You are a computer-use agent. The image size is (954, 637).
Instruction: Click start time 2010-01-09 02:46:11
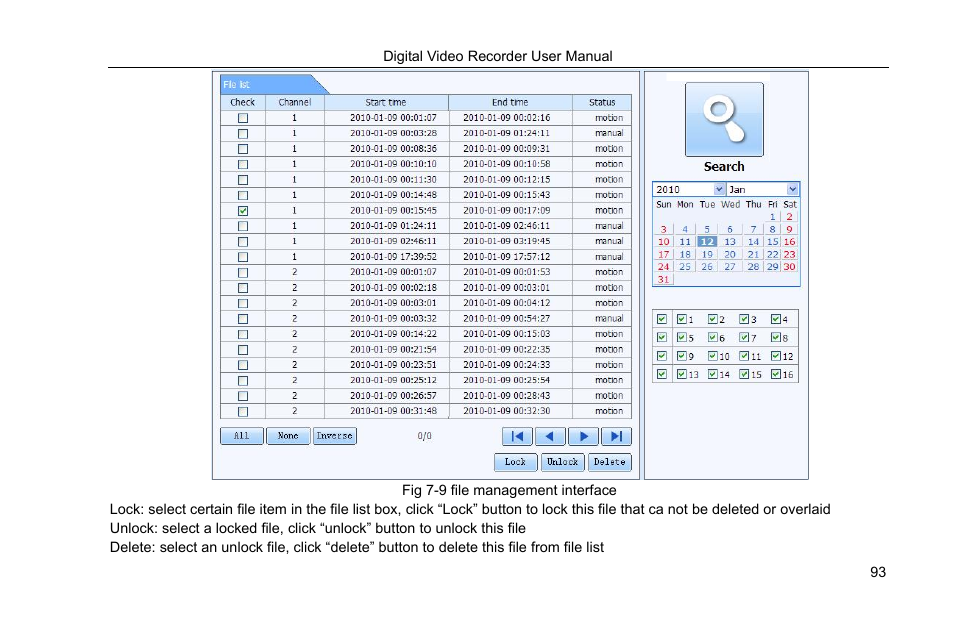(x=393, y=242)
